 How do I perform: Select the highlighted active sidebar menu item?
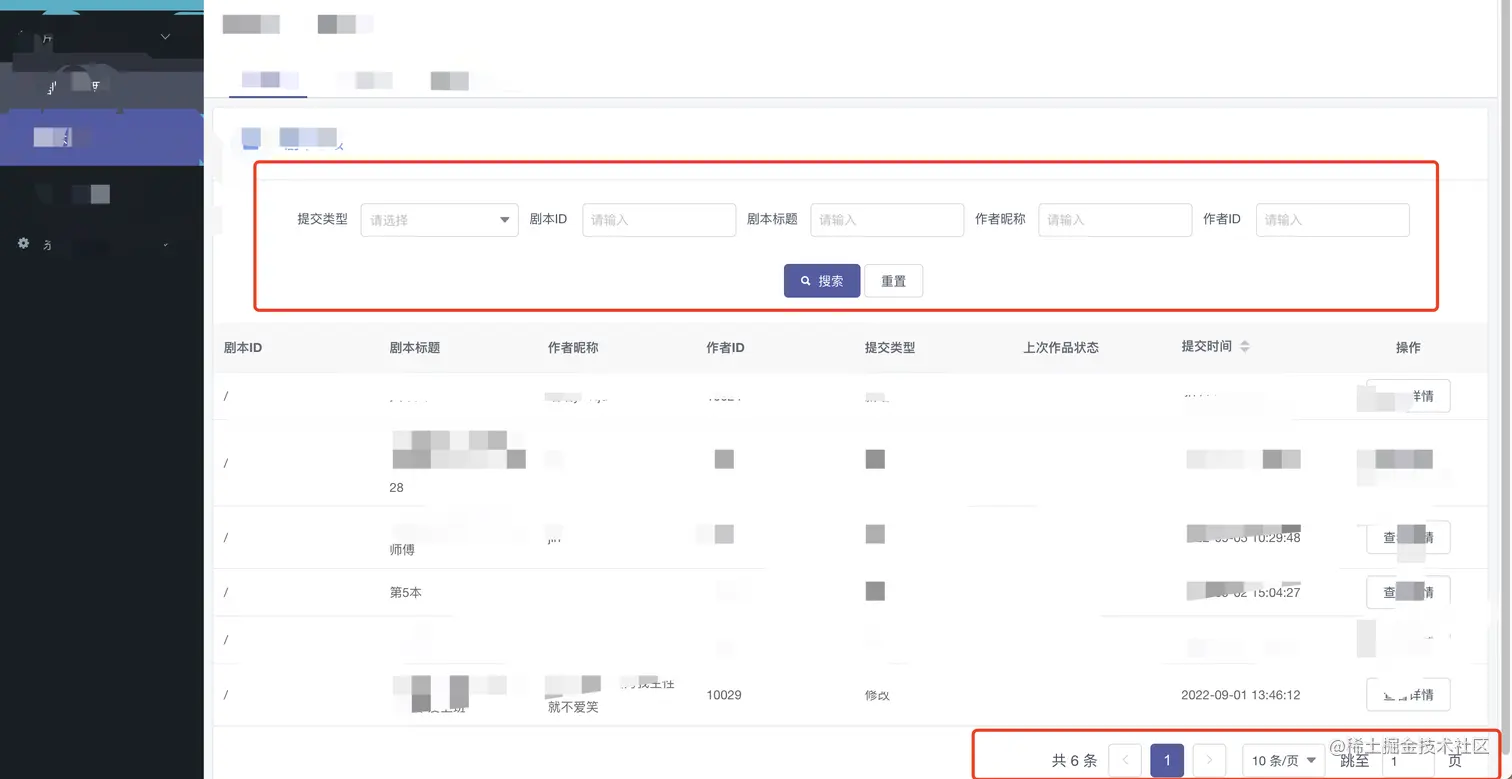coord(102,138)
